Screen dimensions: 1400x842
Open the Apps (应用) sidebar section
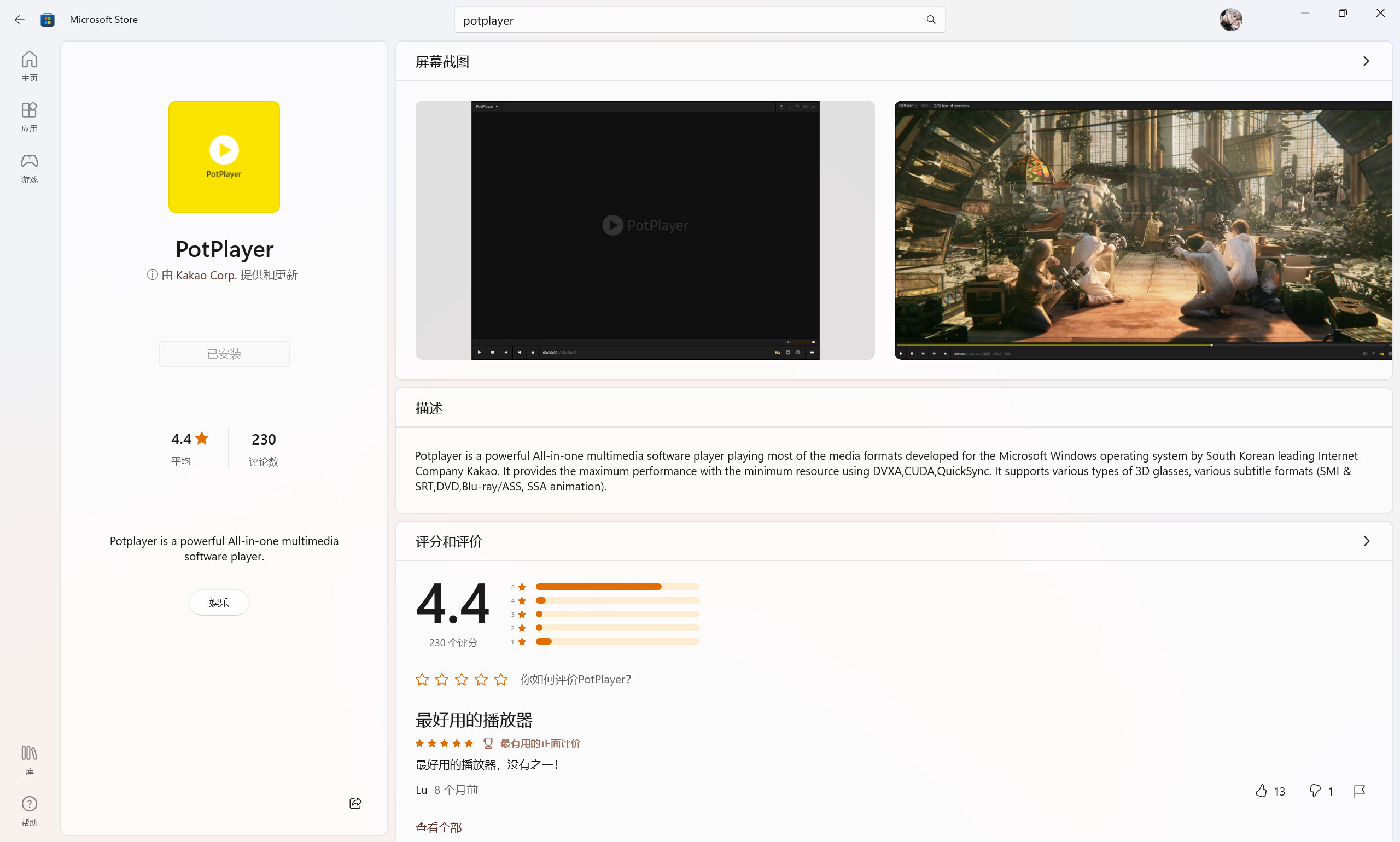[30, 118]
